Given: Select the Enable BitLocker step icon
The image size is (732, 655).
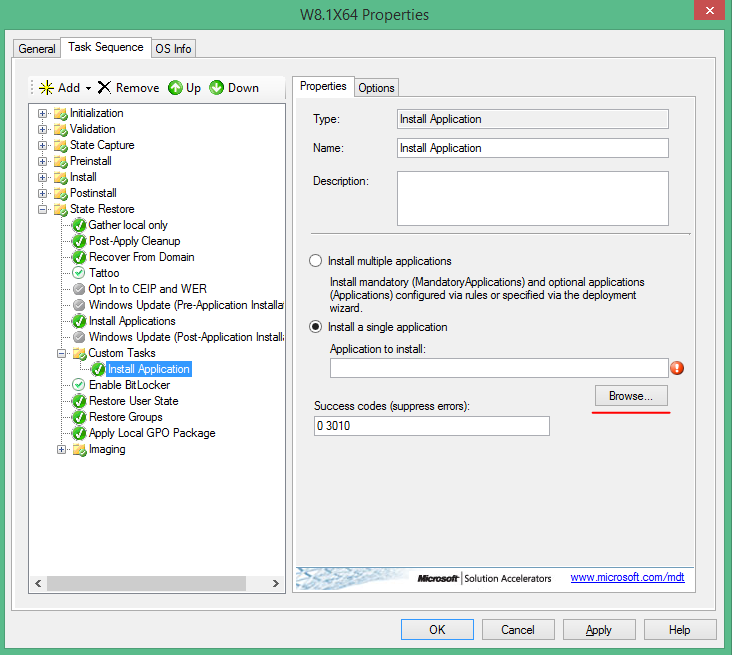Looking at the screenshot, I should click(79, 385).
